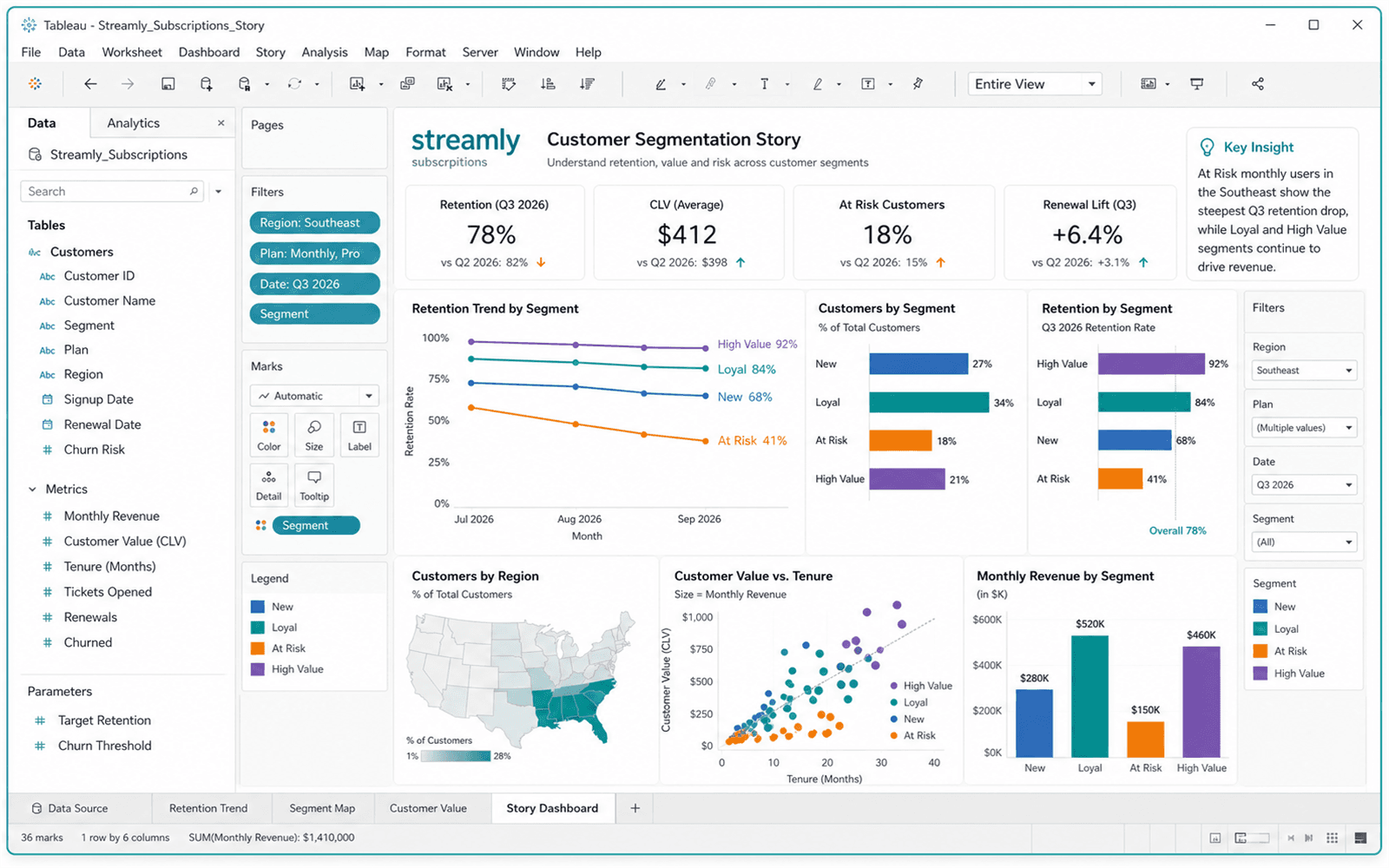Open the Size marks card button
The width and height of the screenshot is (1389, 868).
coord(314,435)
